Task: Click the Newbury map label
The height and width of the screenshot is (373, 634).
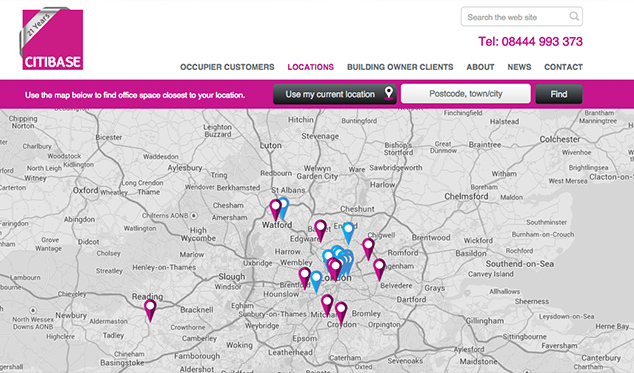Action: (71, 315)
